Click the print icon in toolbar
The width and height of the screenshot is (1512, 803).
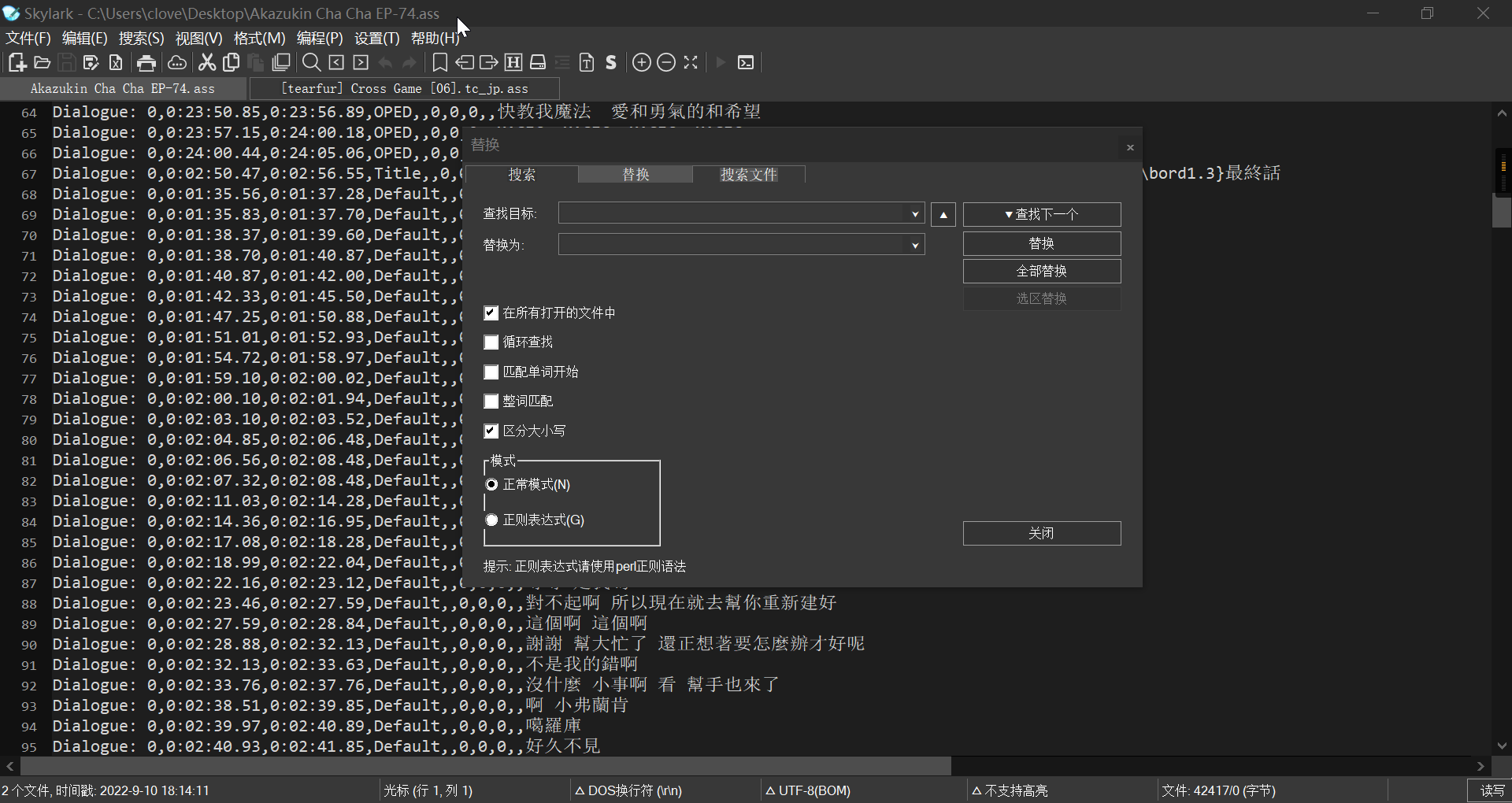click(x=146, y=63)
